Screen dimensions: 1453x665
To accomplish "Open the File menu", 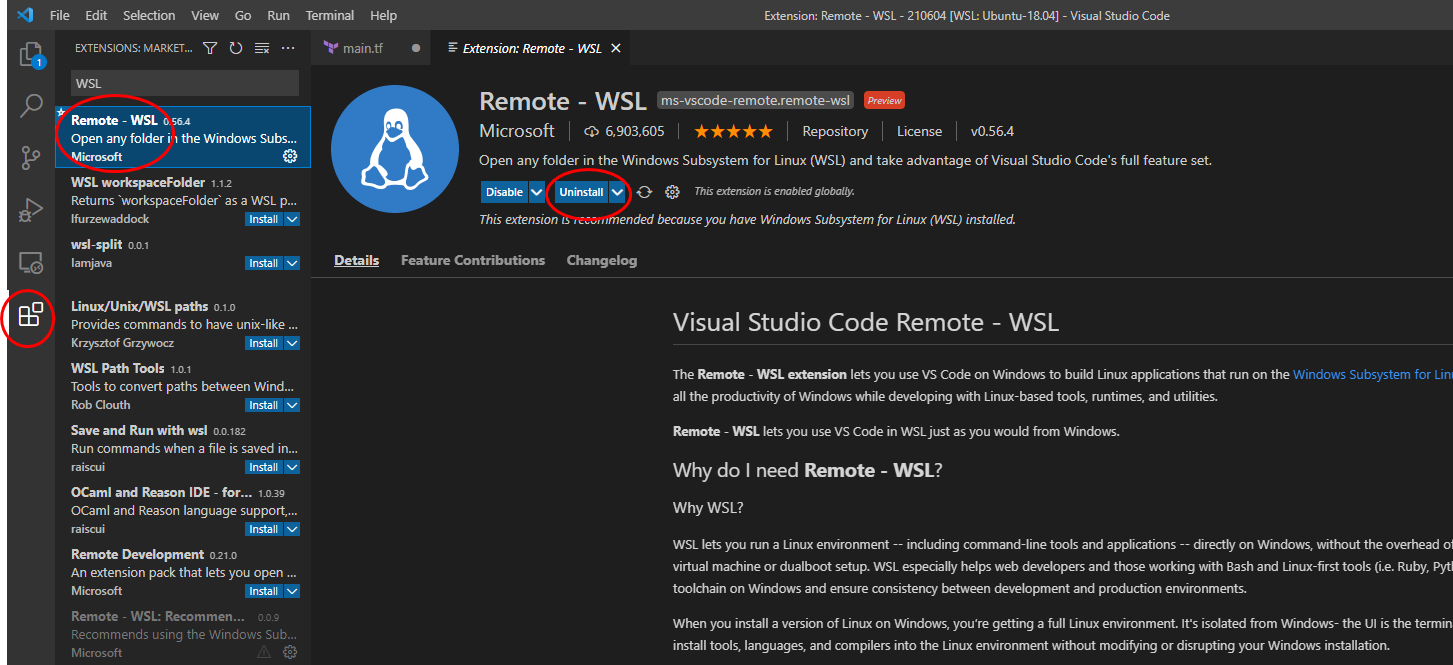I will (x=59, y=15).
